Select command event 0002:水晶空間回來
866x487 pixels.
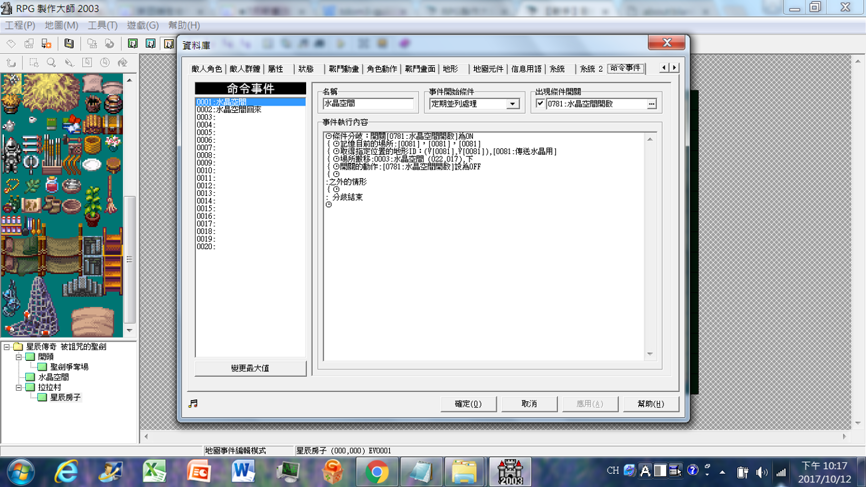[250, 110]
